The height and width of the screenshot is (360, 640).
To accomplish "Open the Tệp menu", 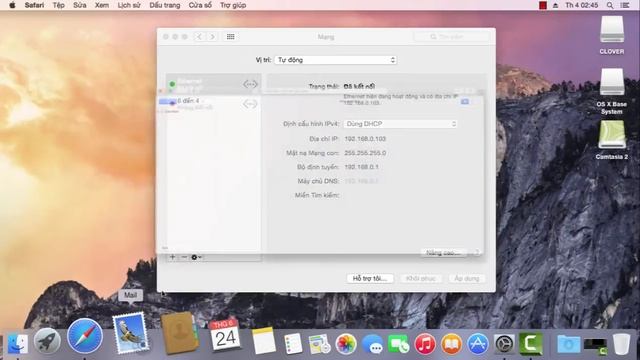I will 58,5.
